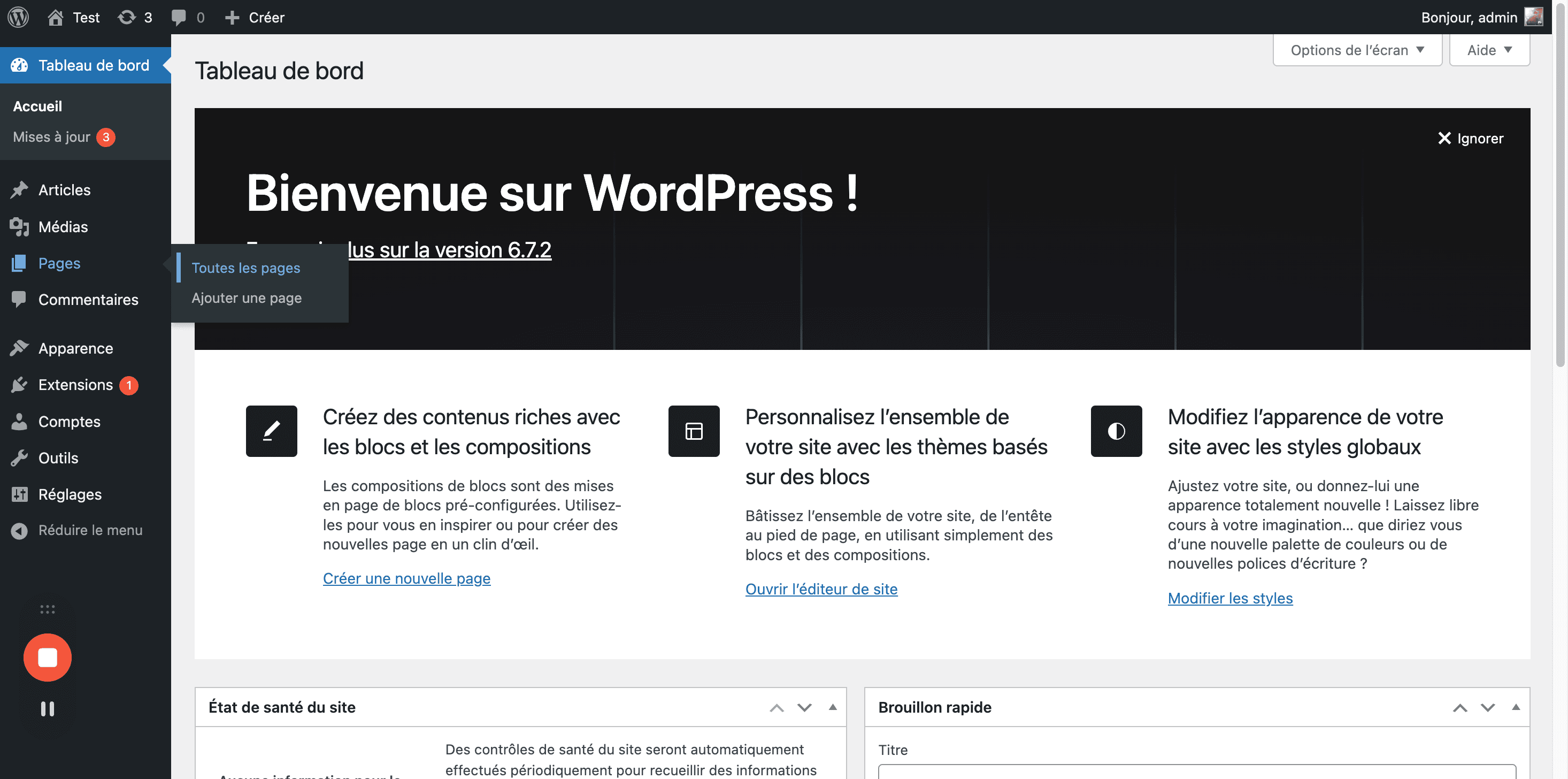
Task: Open the Tableau de bord menu
Action: click(x=85, y=65)
